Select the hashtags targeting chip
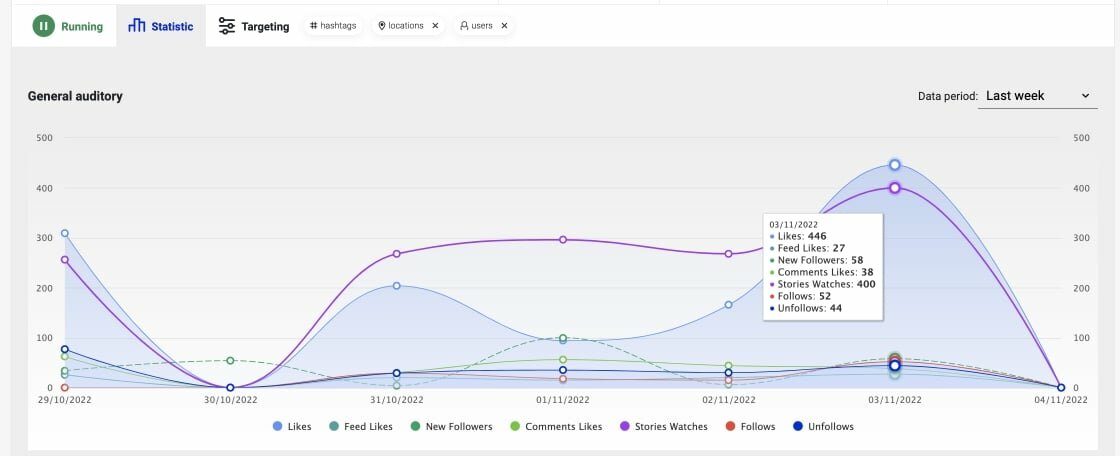This screenshot has width=1120, height=456. 334,26
